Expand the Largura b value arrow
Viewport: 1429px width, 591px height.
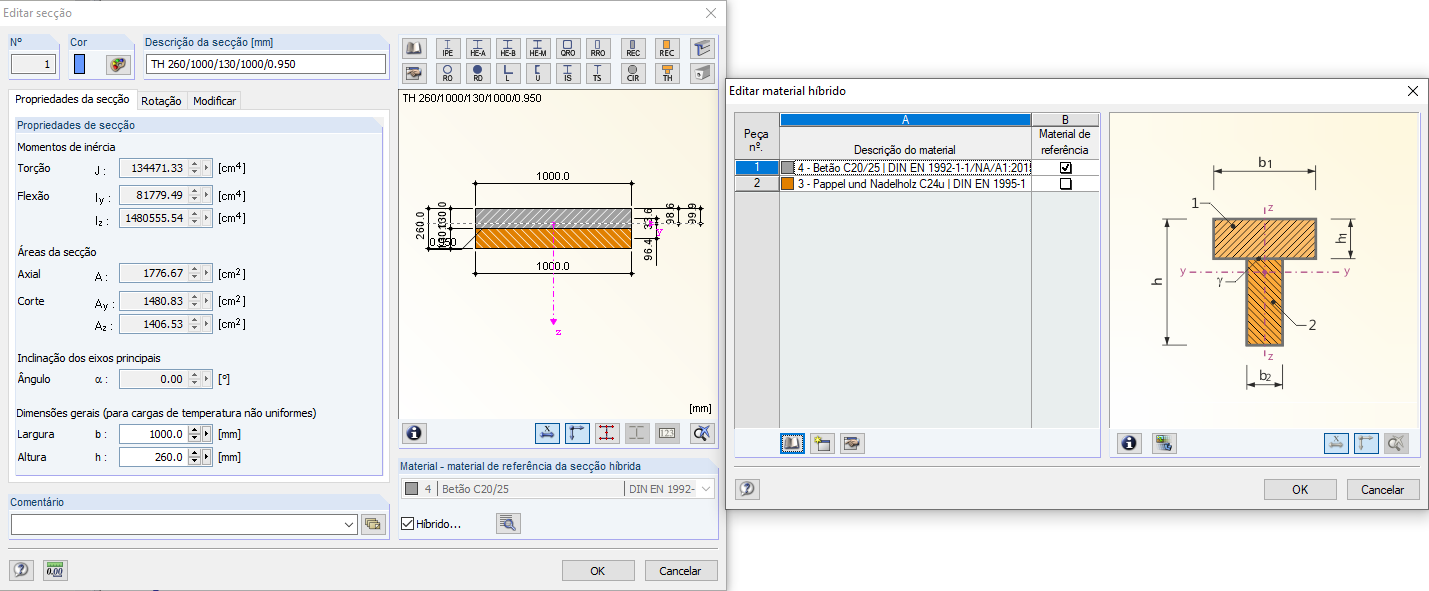coord(207,434)
